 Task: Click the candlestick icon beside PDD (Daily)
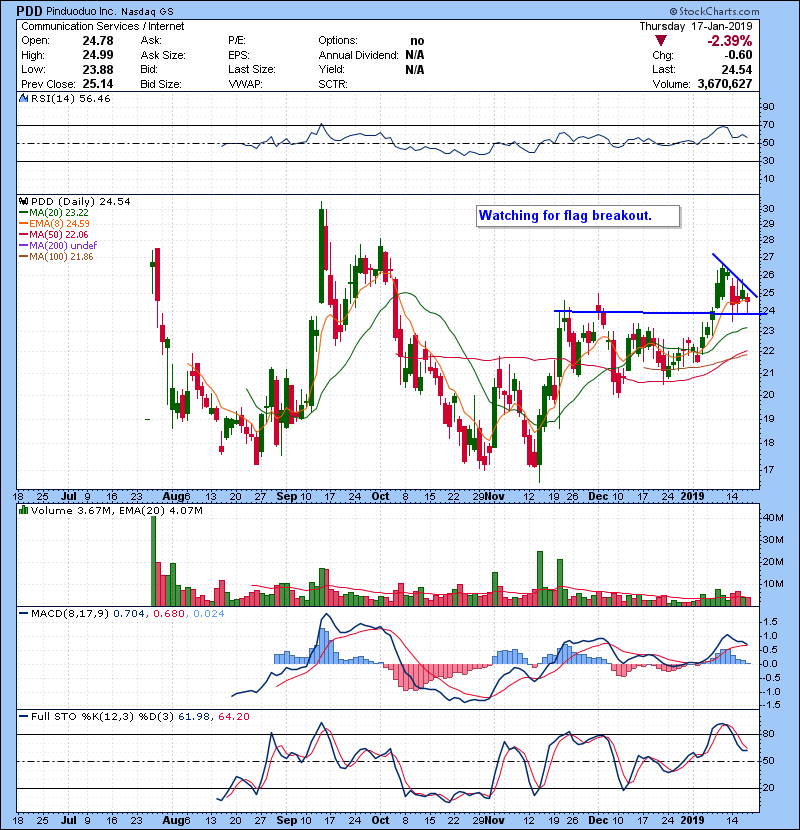coord(23,202)
